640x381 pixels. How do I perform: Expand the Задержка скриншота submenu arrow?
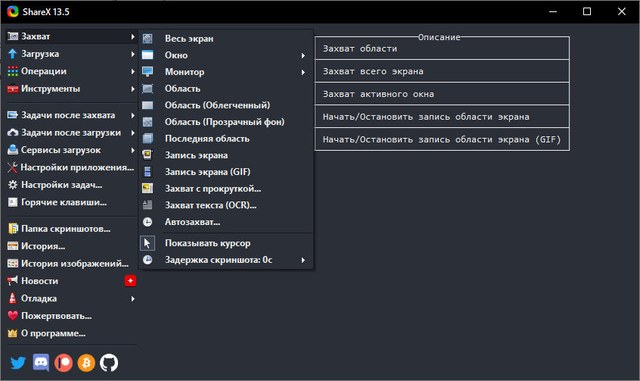click(x=303, y=260)
